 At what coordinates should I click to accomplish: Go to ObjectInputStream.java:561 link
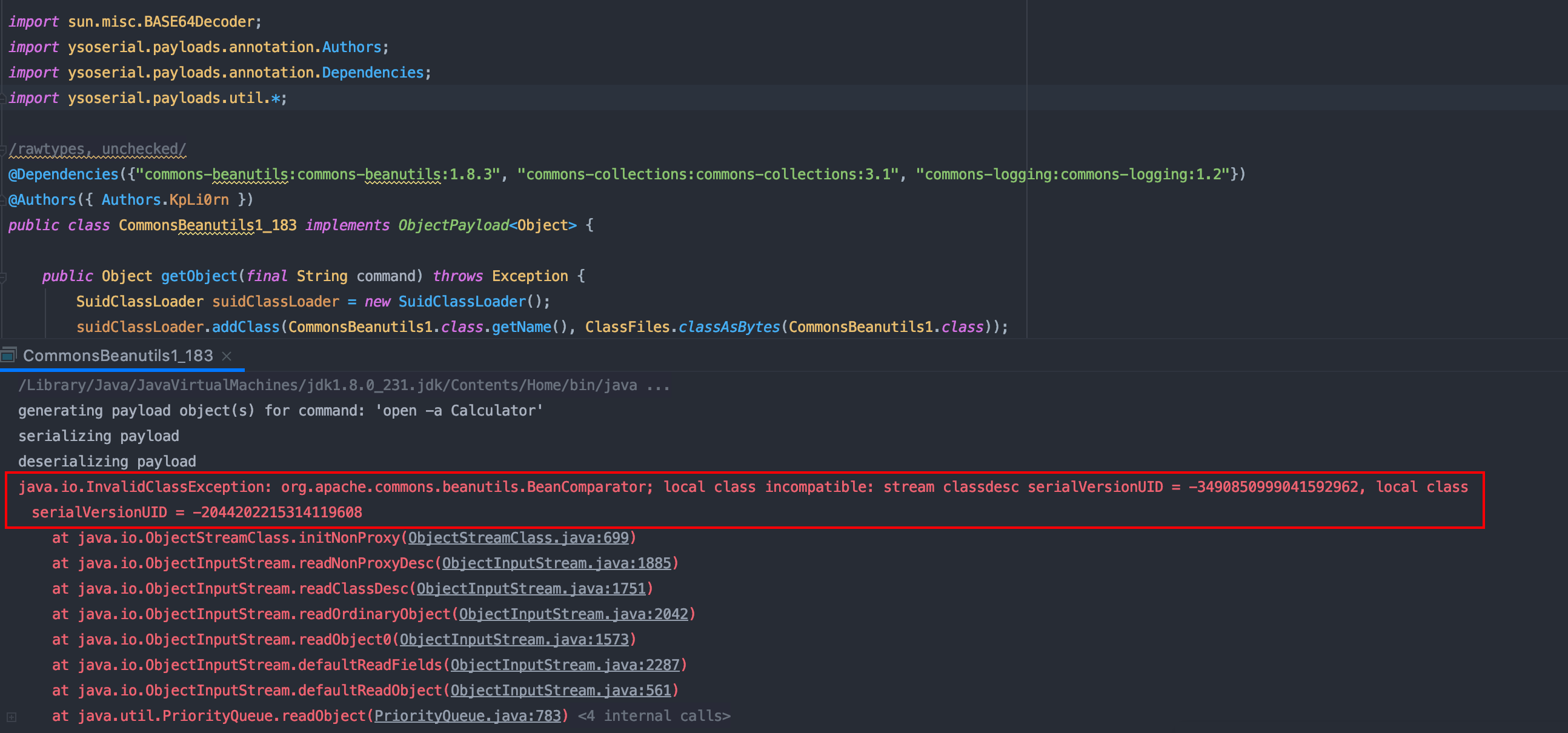pyautogui.click(x=560, y=691)
